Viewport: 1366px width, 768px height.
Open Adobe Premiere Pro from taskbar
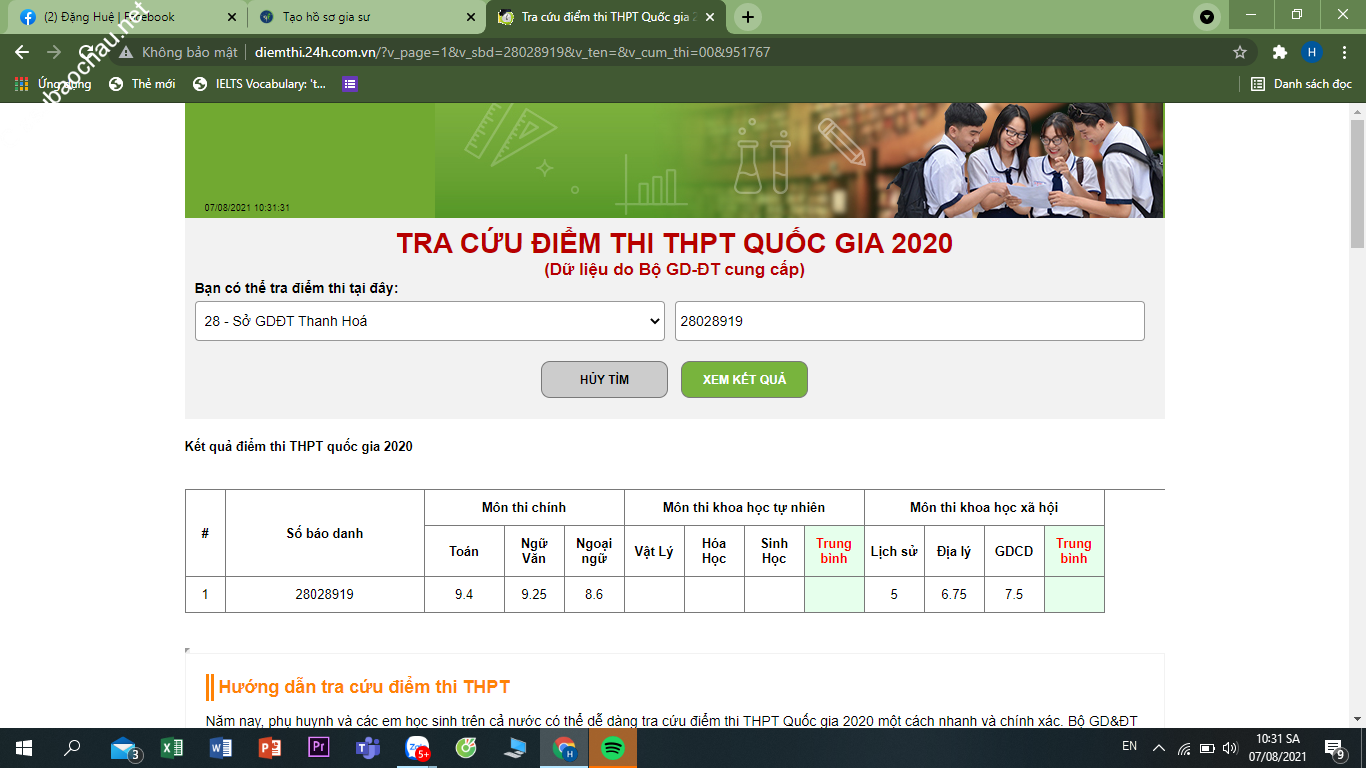[319, 748]
